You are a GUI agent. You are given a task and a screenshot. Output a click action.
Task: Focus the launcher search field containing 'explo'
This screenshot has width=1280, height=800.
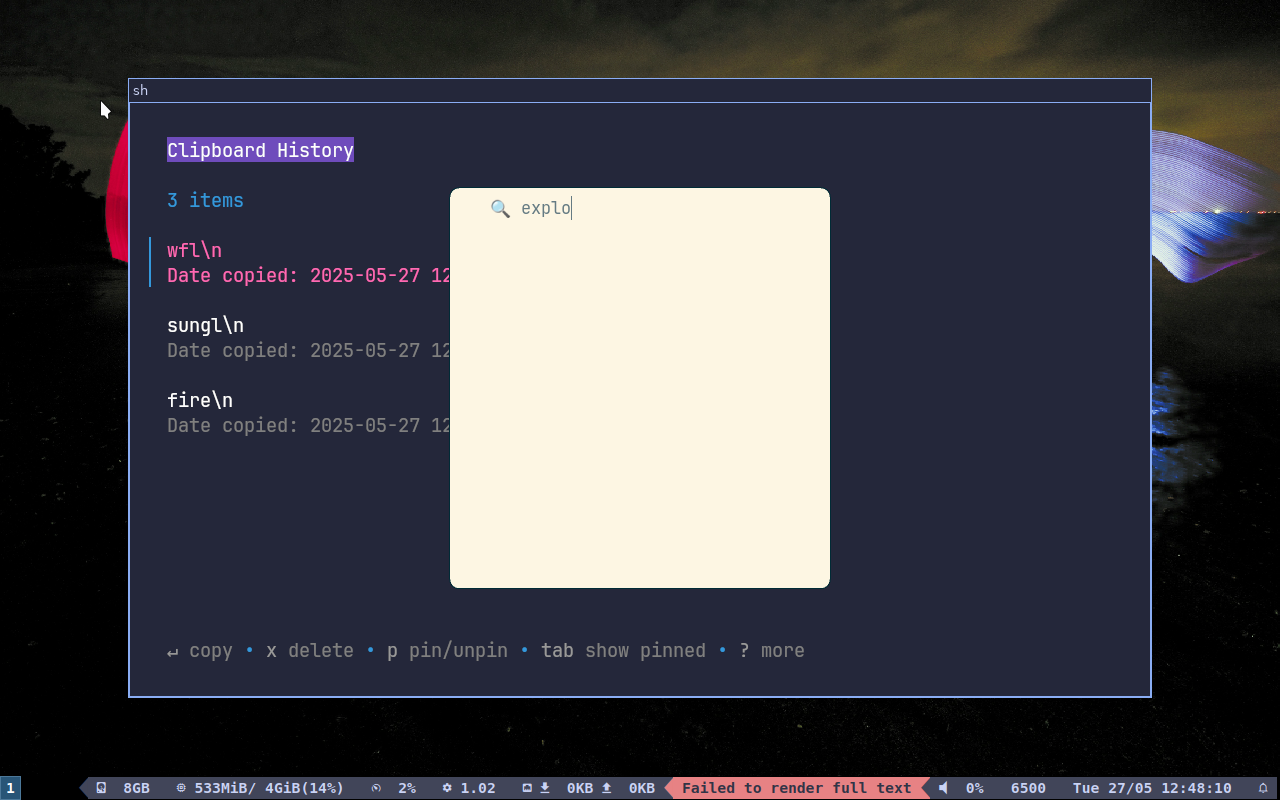click(x=640, y=208)
